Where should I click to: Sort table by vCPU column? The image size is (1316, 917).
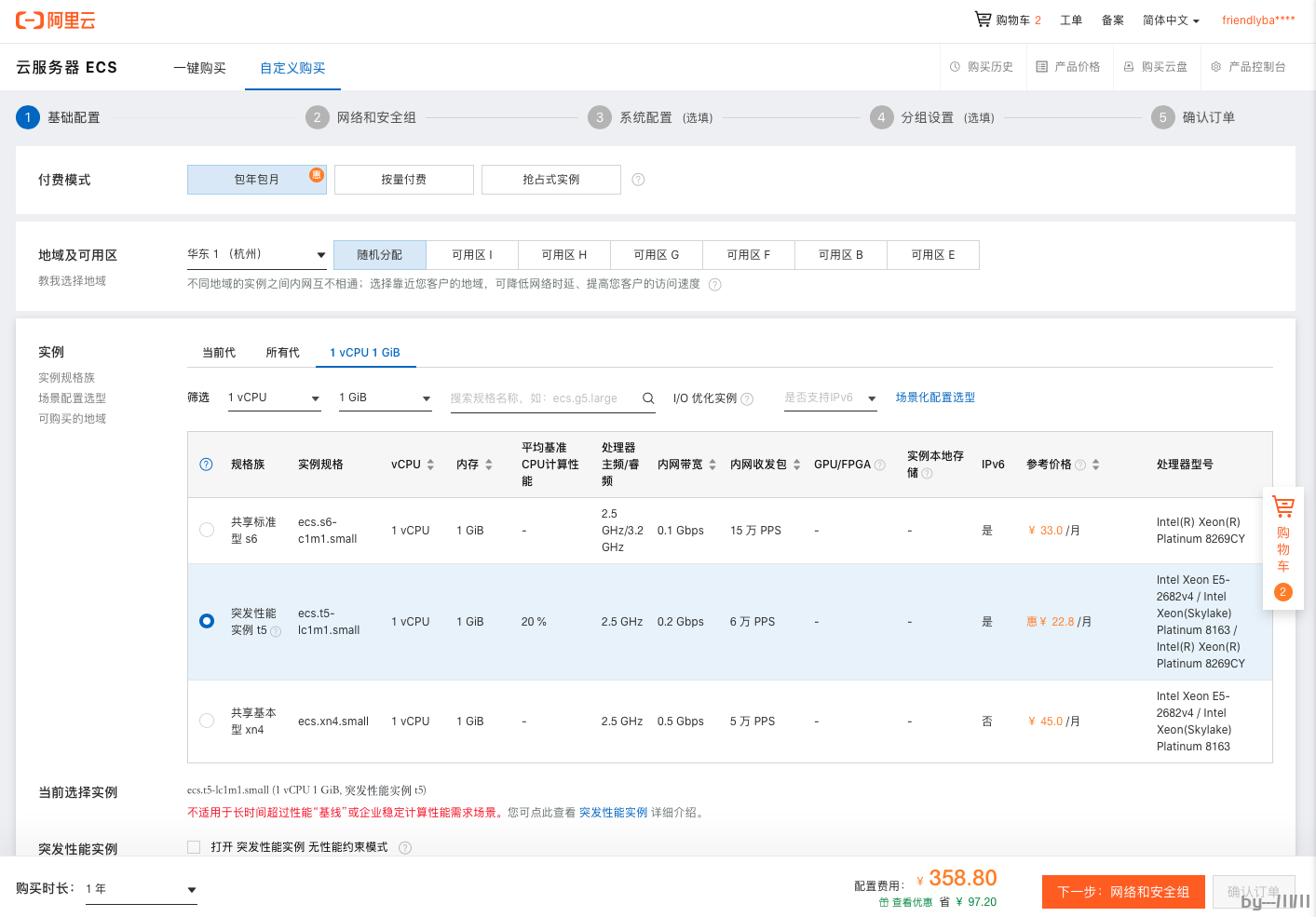point(430,465)
